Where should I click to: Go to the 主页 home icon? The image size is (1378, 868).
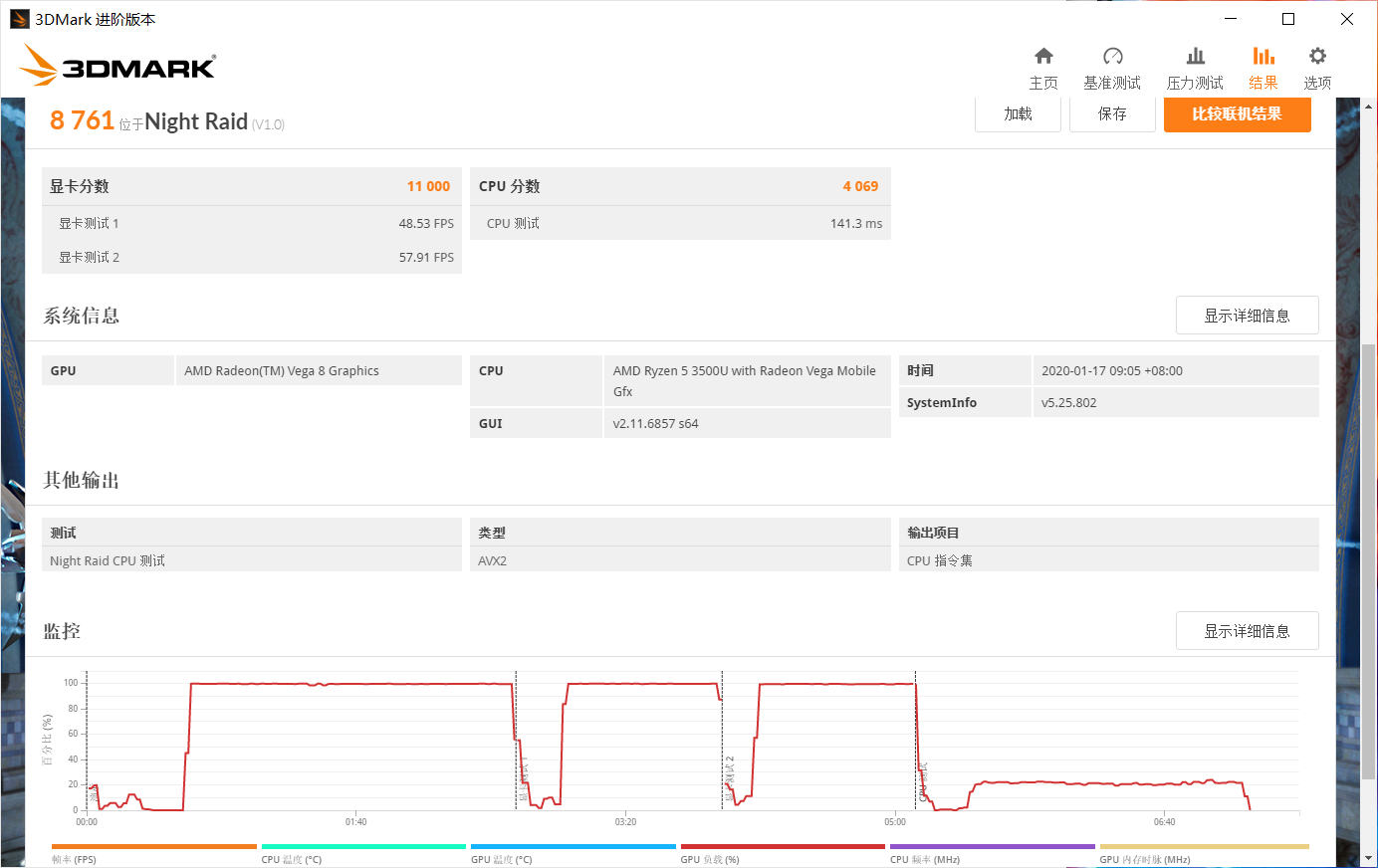[1043, 57]
